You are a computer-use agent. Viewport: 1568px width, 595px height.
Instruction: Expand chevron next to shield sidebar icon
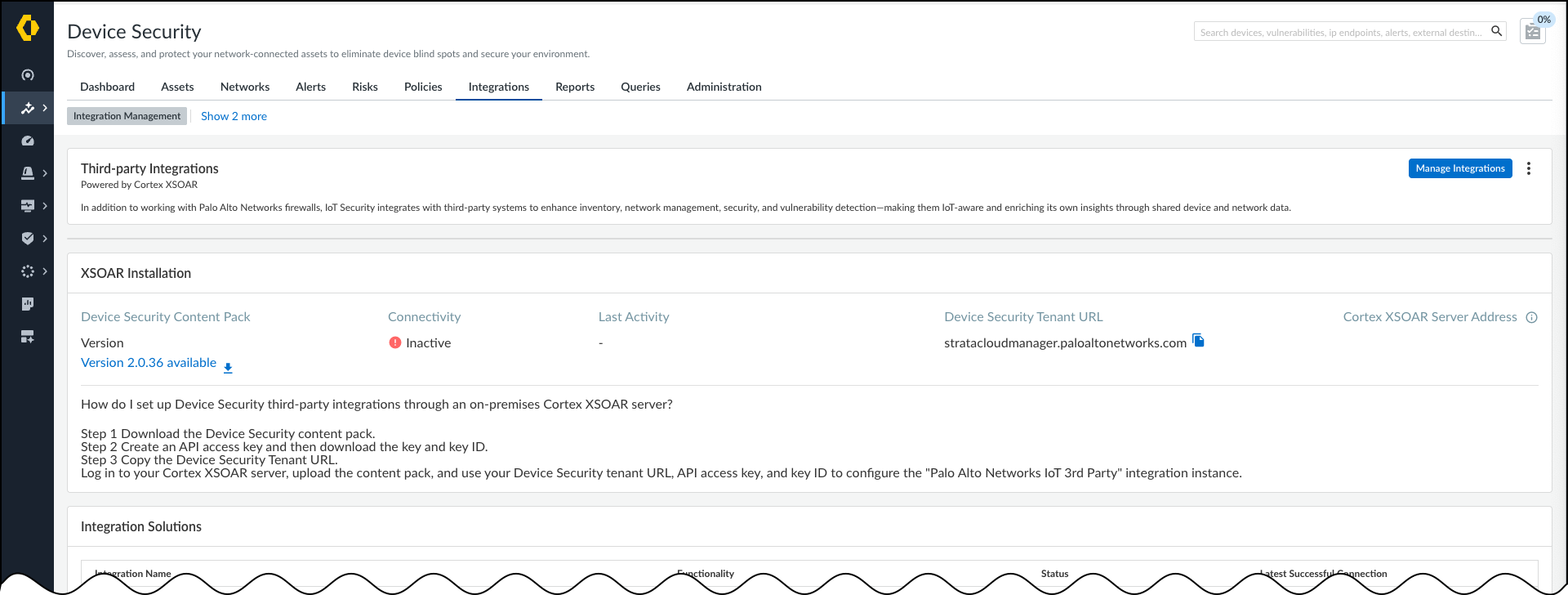coord(45,239)
